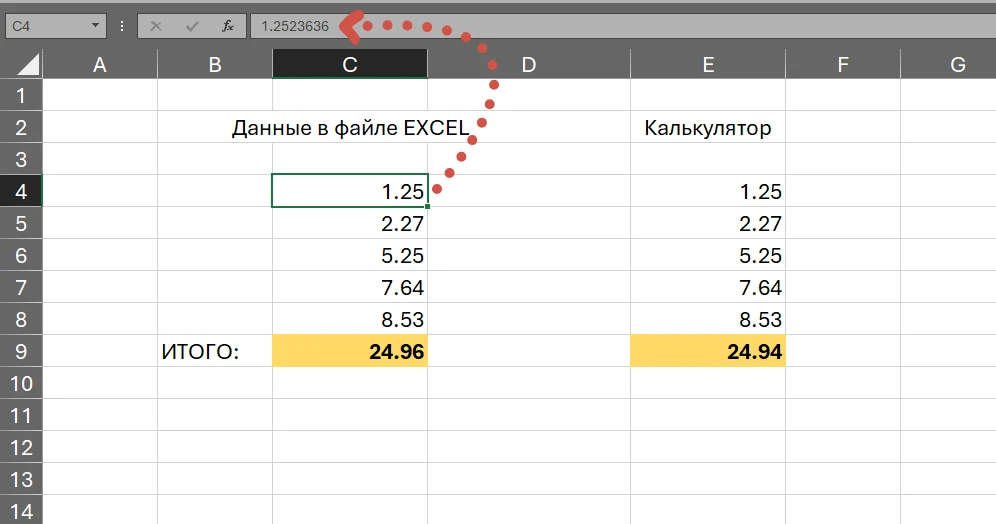
Task: Select row 1 header
Action: [21, 95]
